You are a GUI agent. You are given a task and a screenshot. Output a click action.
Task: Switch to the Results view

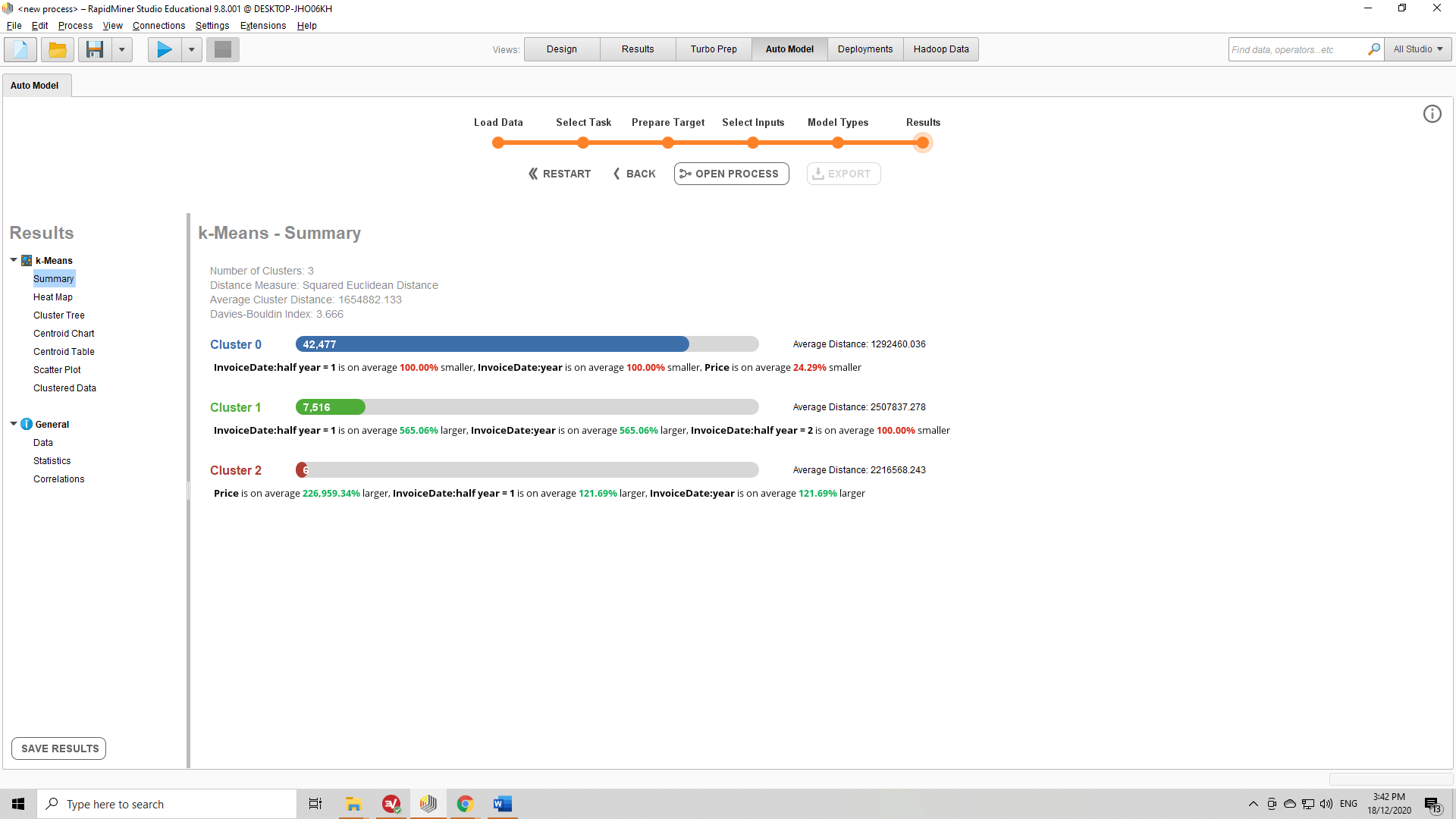tap(638, 49)
